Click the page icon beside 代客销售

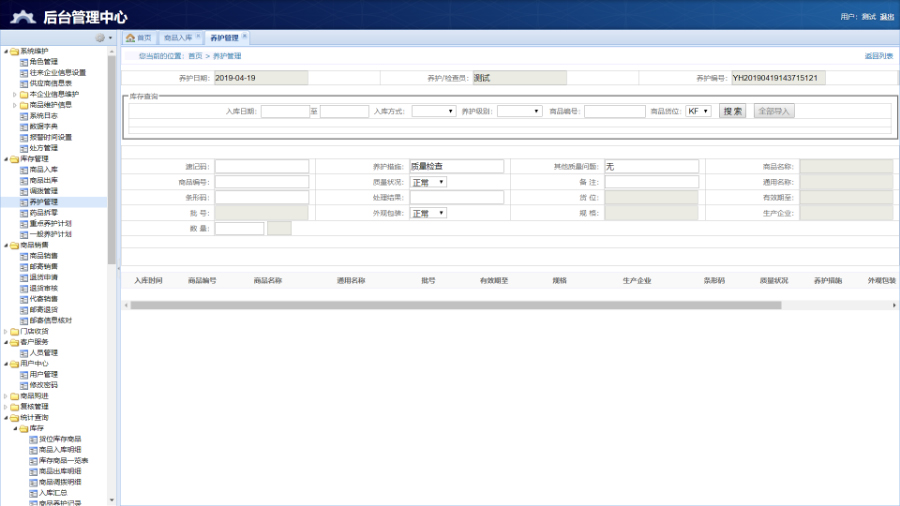(24, 299)
